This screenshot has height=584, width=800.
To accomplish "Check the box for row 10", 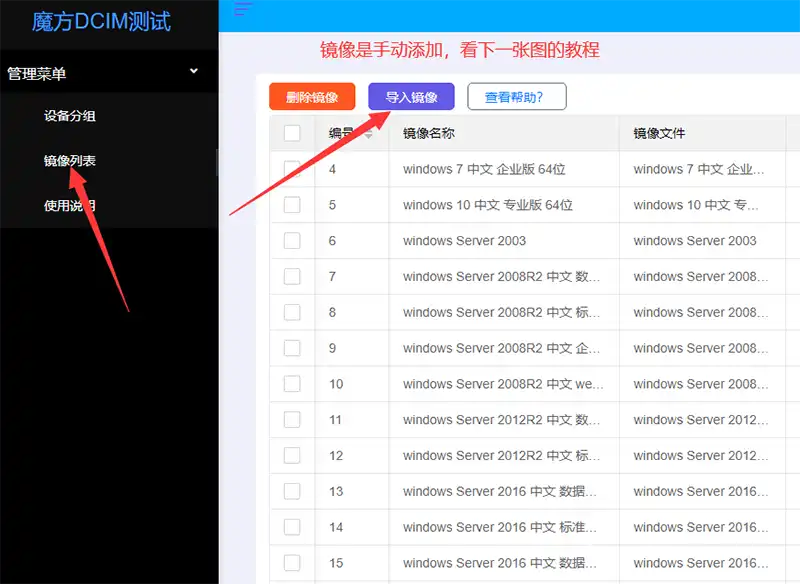I will [292, 384].
